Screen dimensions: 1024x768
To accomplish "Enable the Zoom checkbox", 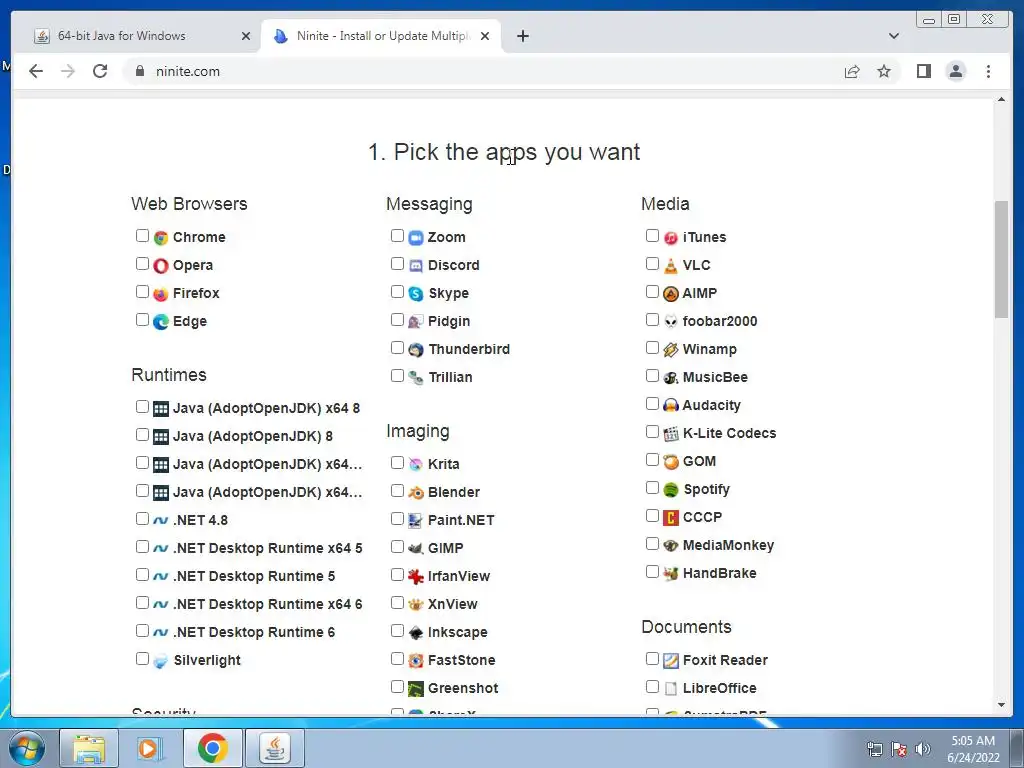I will (397, 236).
